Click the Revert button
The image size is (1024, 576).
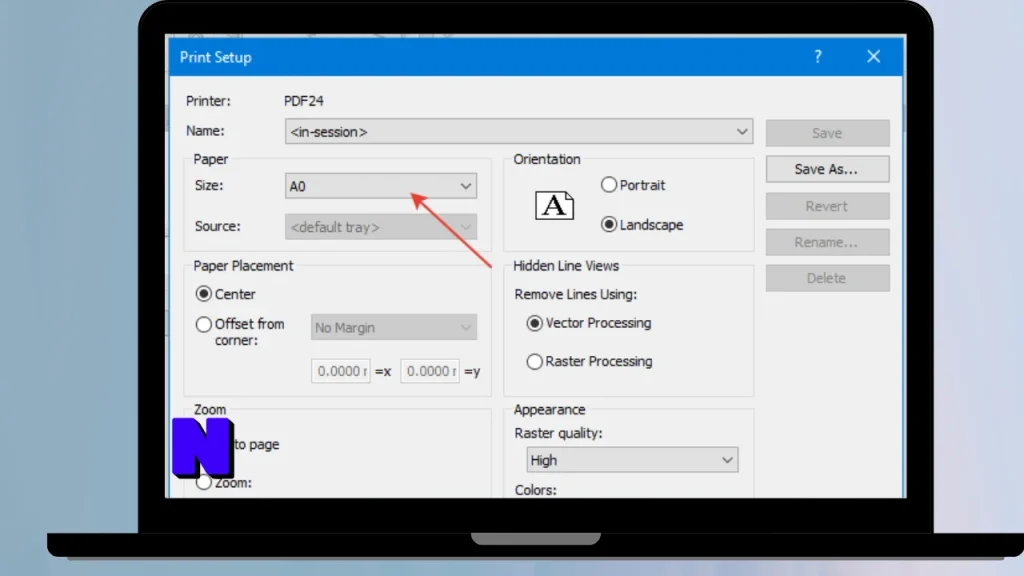pyautogui.click(x=827, y=206)
